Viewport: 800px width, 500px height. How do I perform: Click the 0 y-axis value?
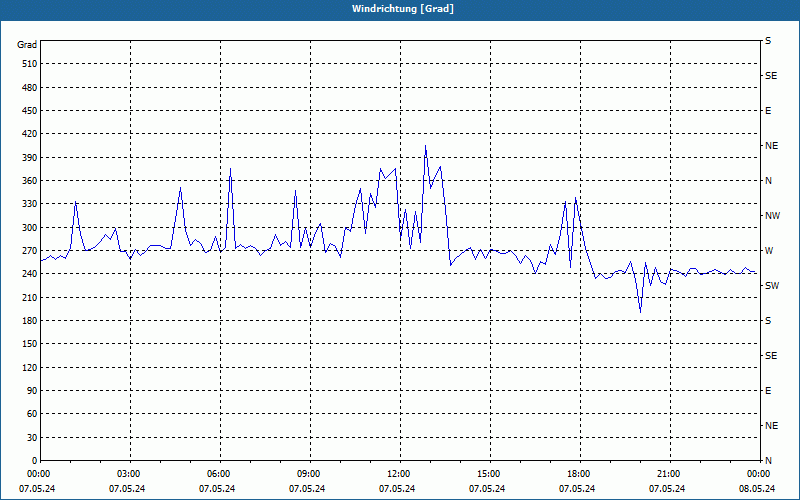point(34,461)
